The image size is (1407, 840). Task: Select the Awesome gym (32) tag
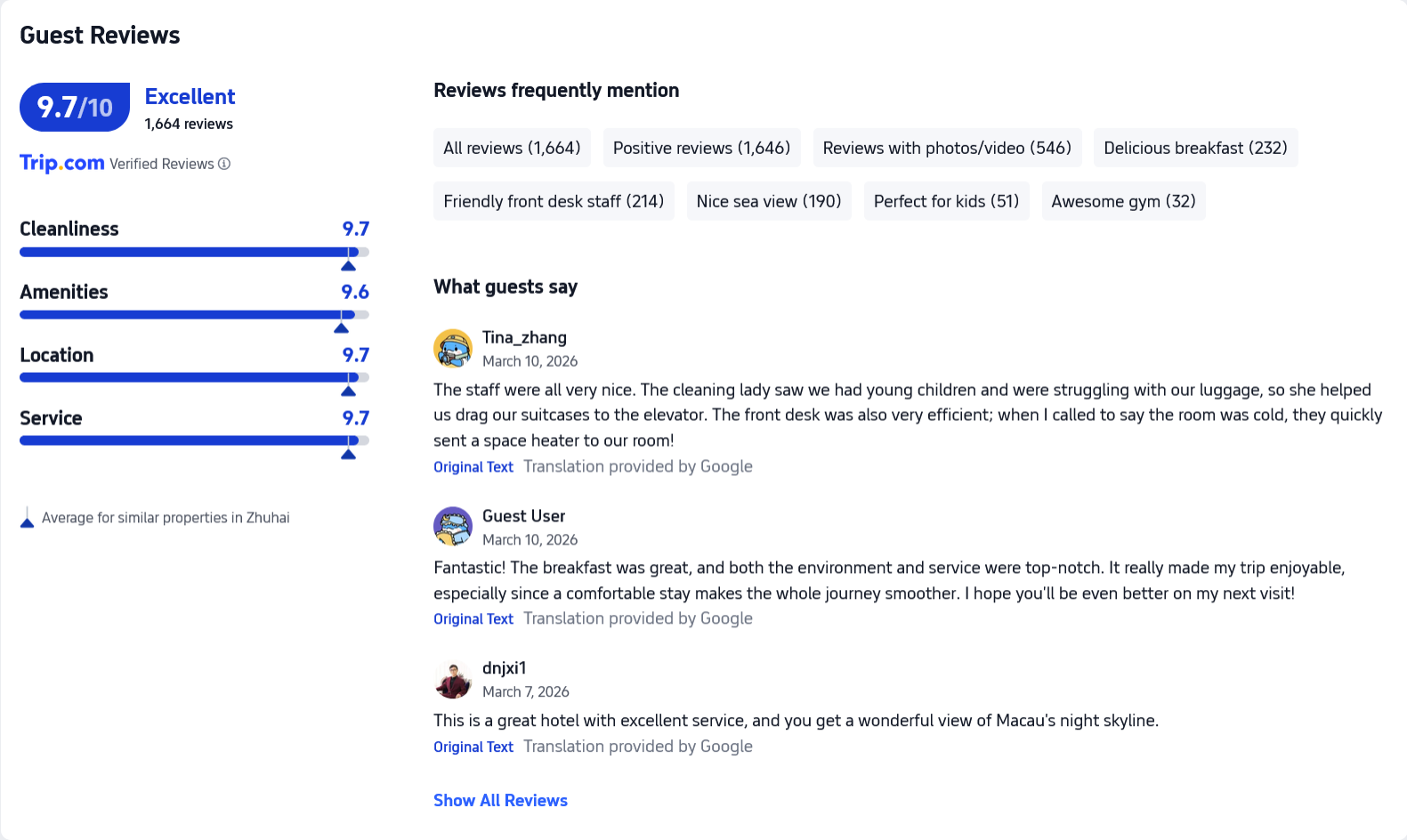[1123, 201]
